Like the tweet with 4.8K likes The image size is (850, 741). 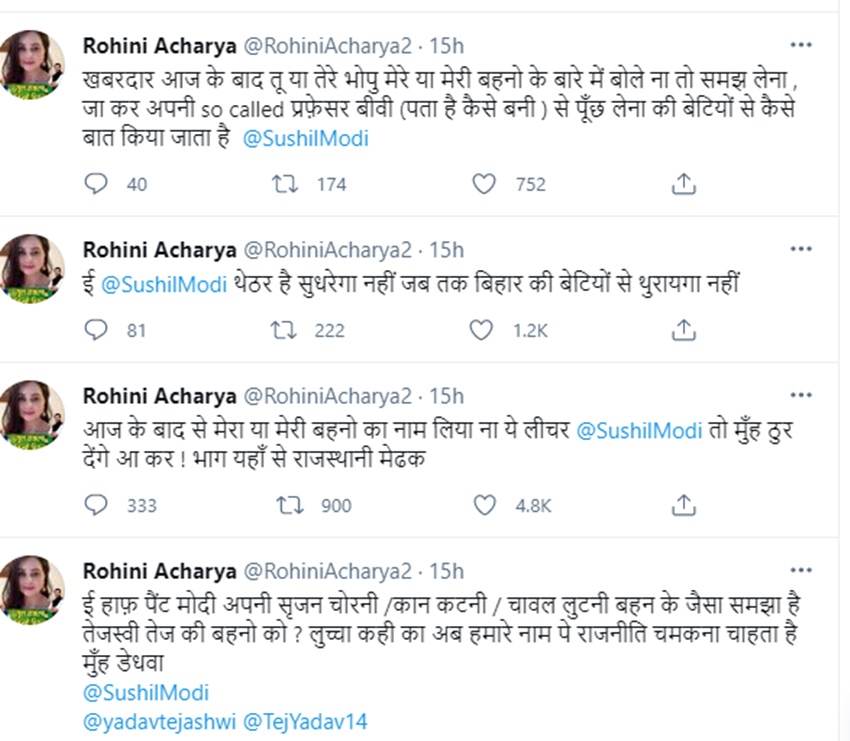pos(484,505)
